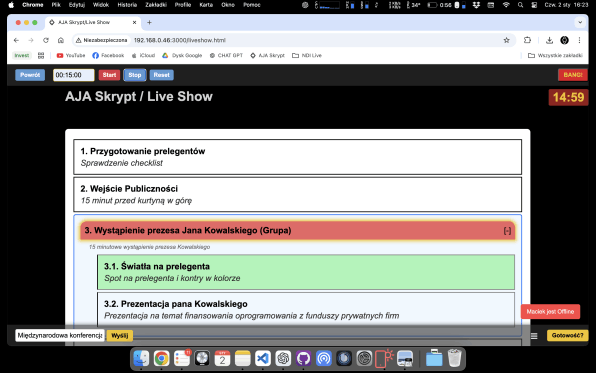Click the red Start timer button
Screen dimensions: 596x373
109,75
